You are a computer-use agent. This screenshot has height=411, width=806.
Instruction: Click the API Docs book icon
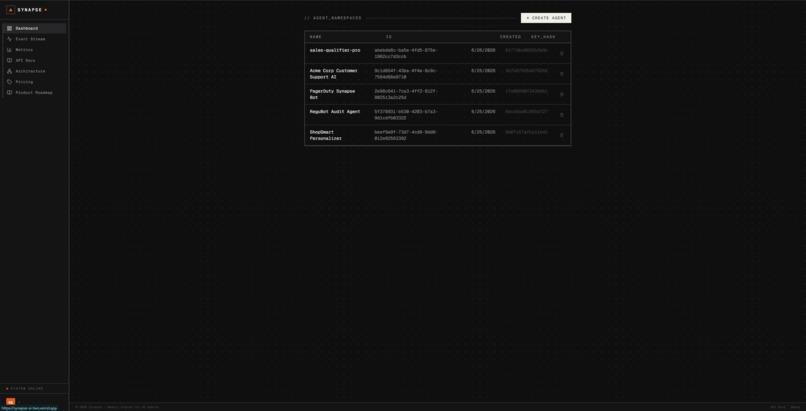(x=9, y=61)
